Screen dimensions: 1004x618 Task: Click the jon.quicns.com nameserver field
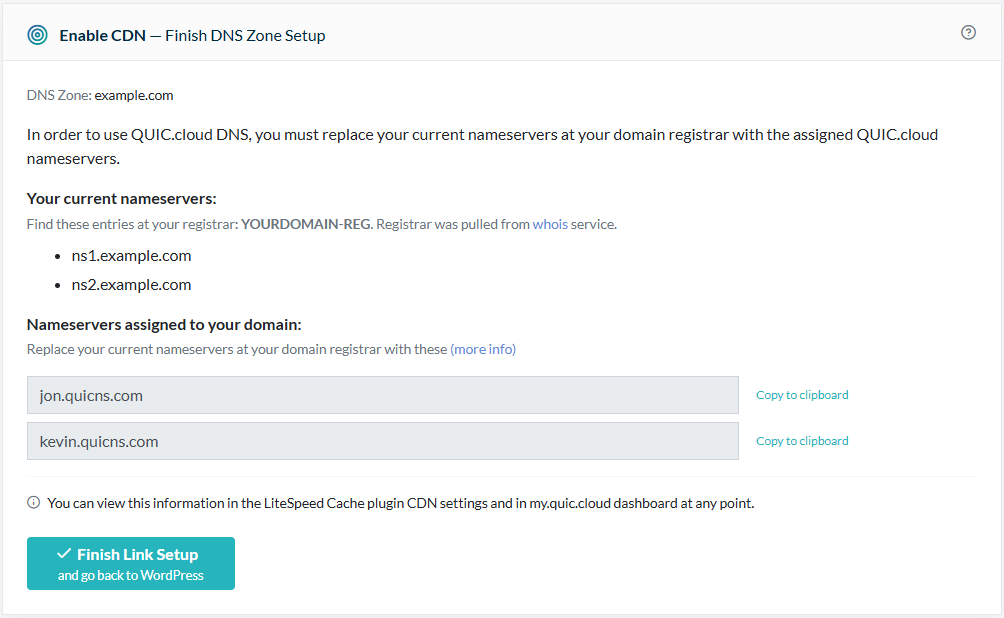382,395
